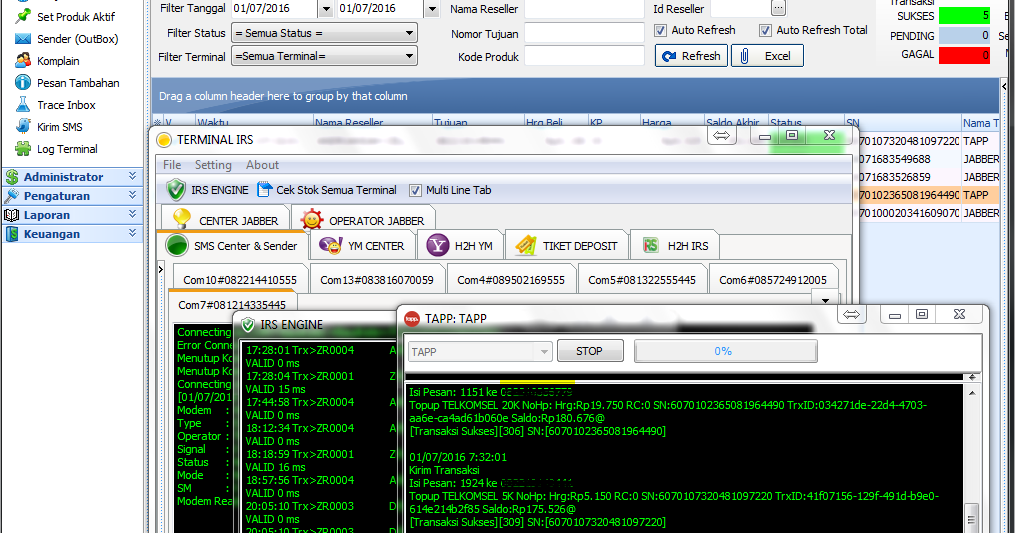The height and width of the screenshot is (533, 1015).
Task: Open modem tabs overflow dropdown arrow
Action: click(x=825, y=300)
